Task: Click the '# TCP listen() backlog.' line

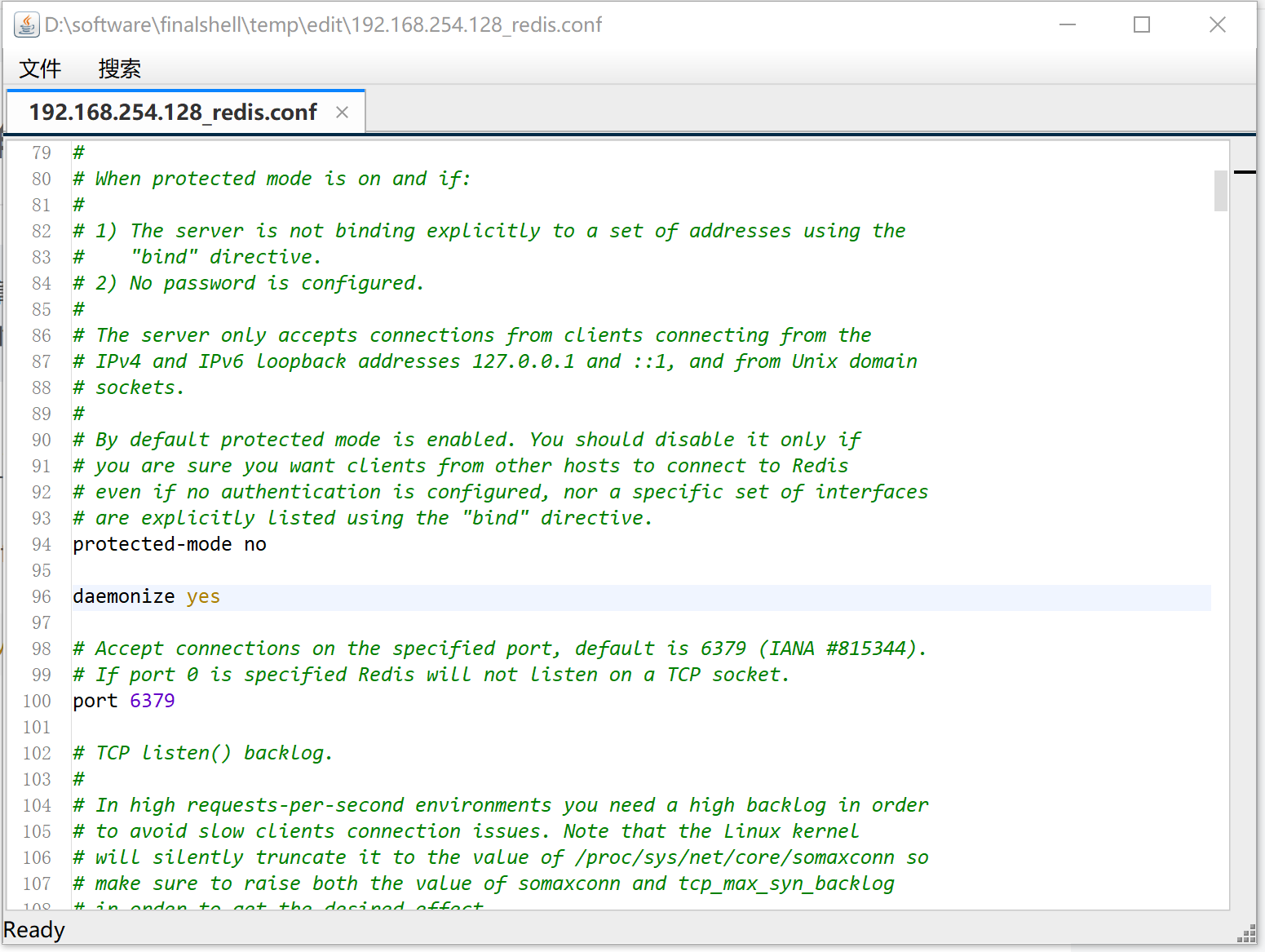Action: pos(203,753)
